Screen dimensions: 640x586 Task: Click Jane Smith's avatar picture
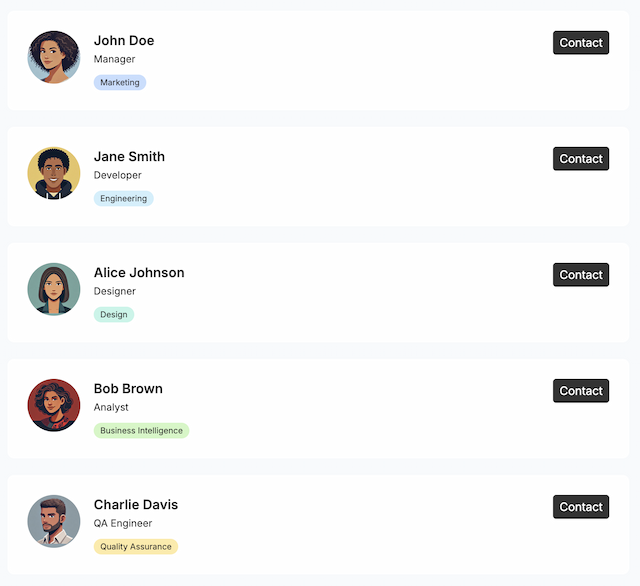[x=54, y=173]
